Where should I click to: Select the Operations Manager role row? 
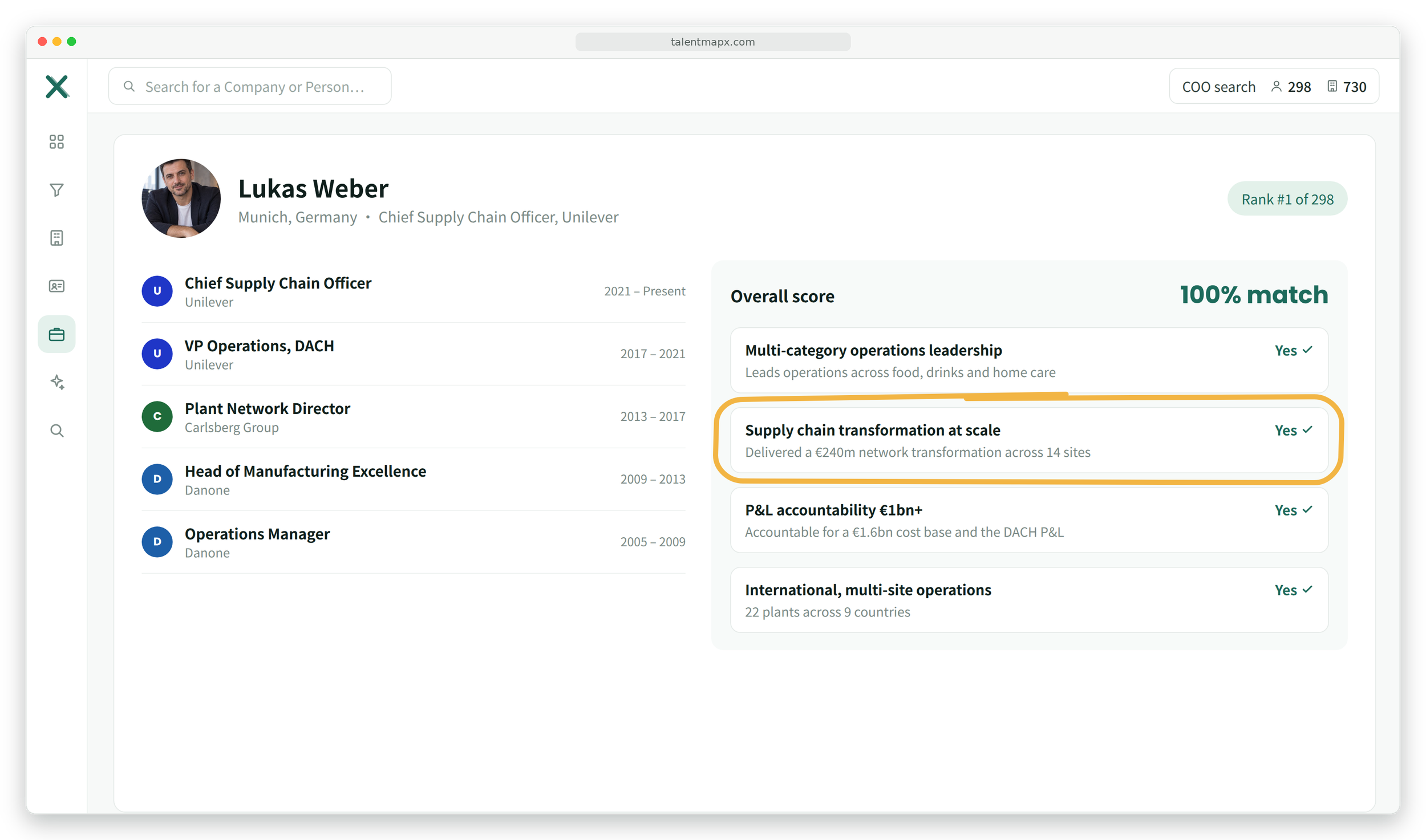pos(413,542)
